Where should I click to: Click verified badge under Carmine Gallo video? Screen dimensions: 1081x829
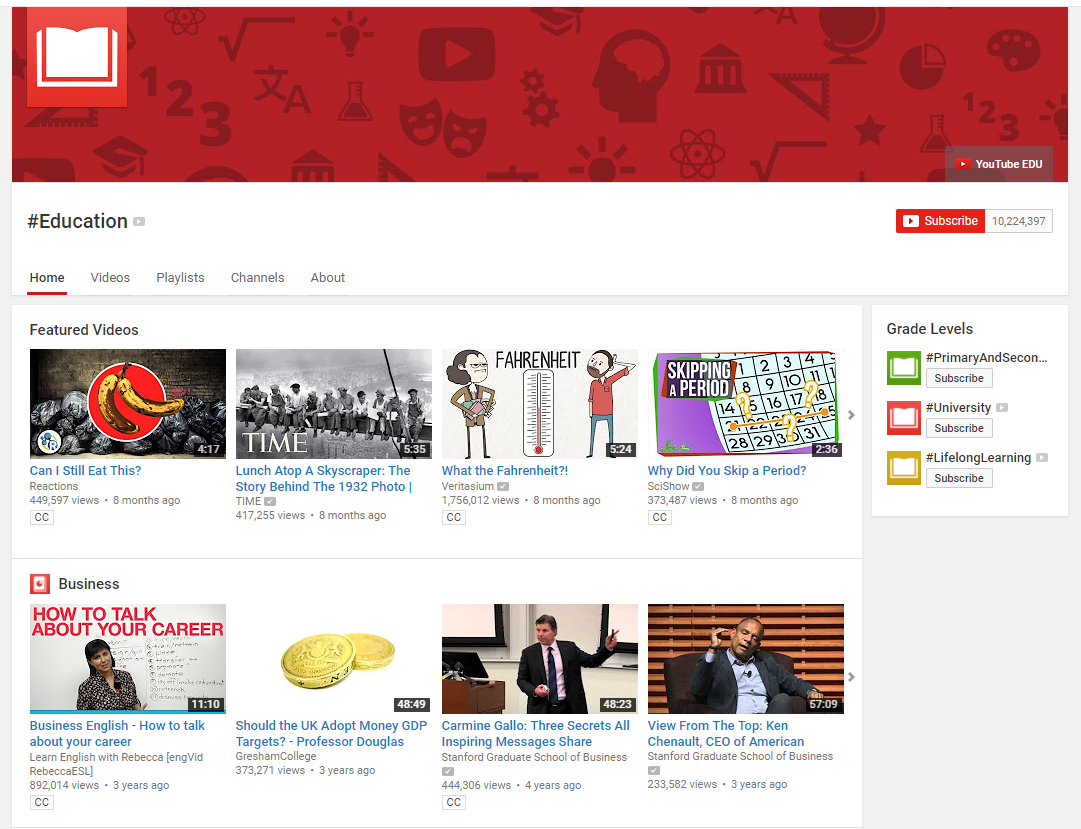click(x=448, y=771)
